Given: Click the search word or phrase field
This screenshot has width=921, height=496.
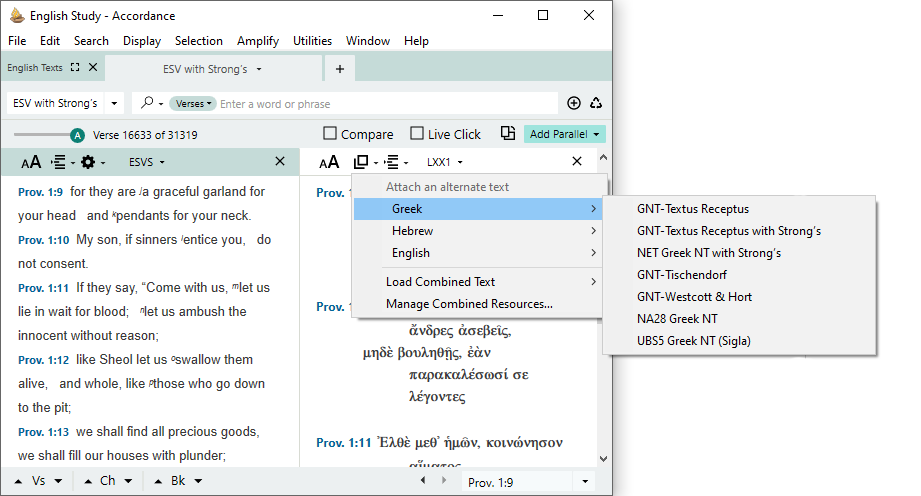Looking at the screenshot, I should point(385,104).
